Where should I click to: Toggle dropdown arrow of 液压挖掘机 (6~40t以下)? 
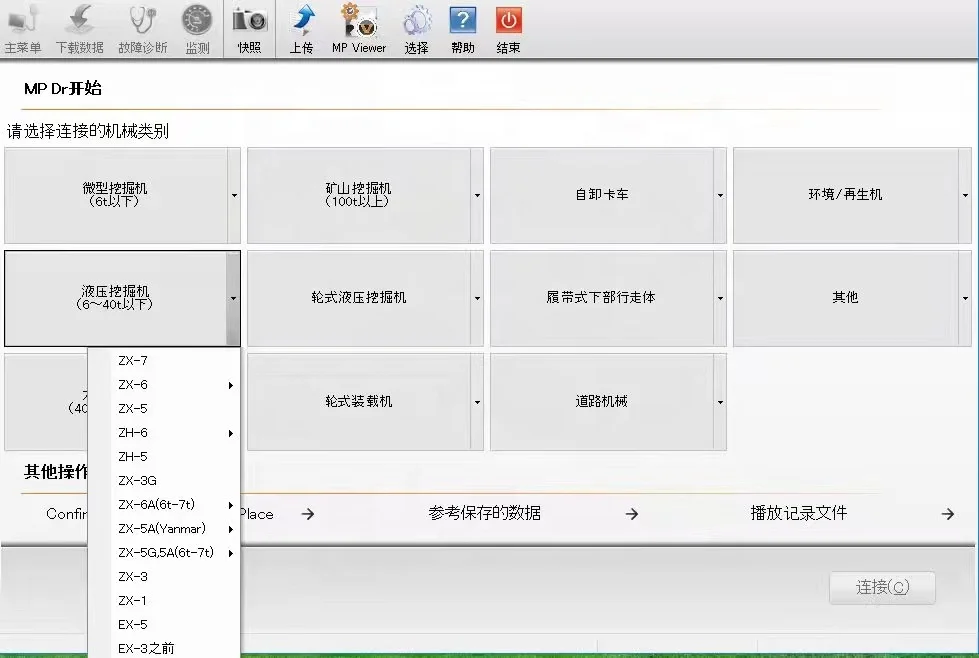pyautogui.click(x=234, y=298)
